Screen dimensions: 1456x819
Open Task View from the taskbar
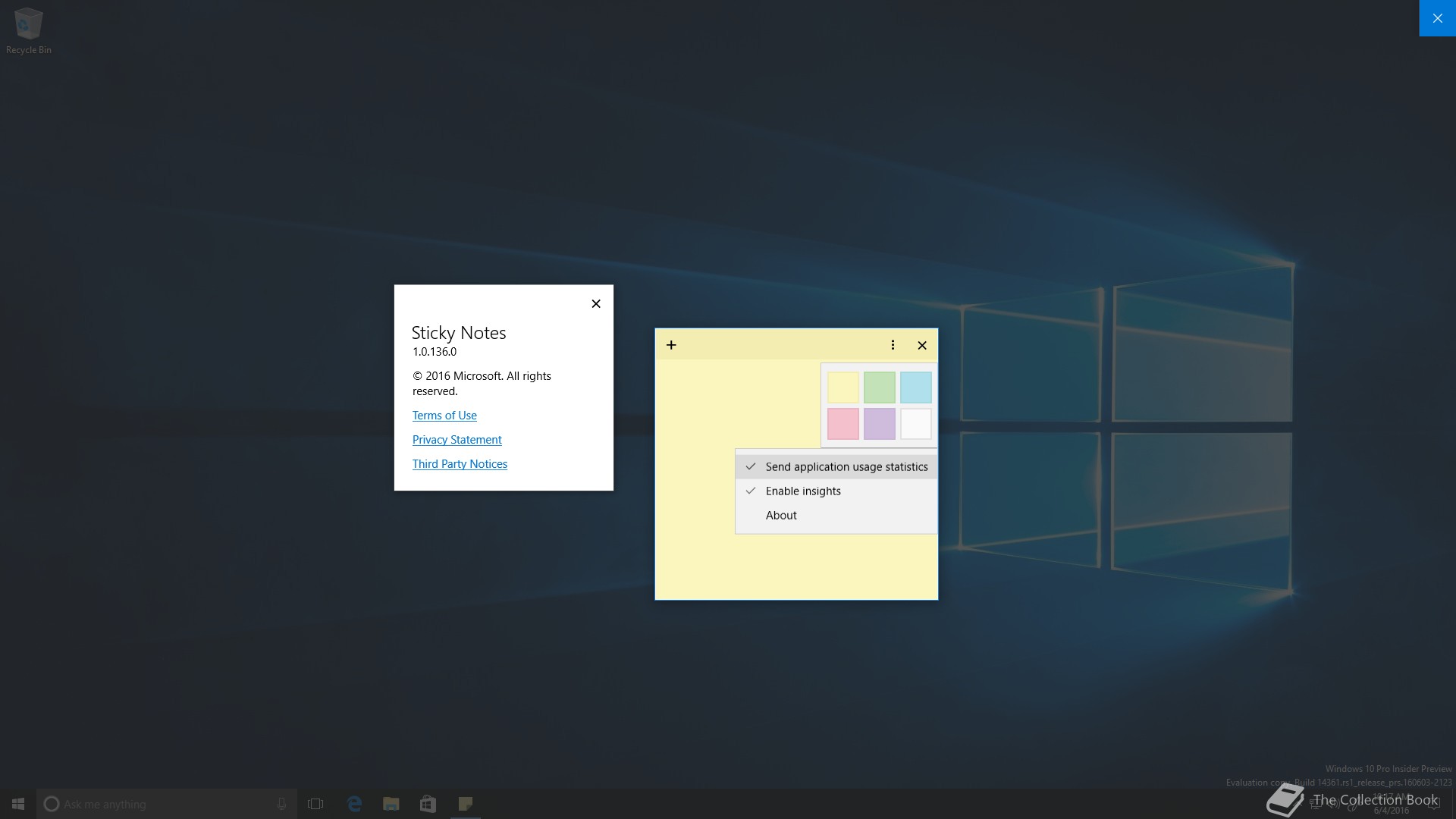click(315, 804)
